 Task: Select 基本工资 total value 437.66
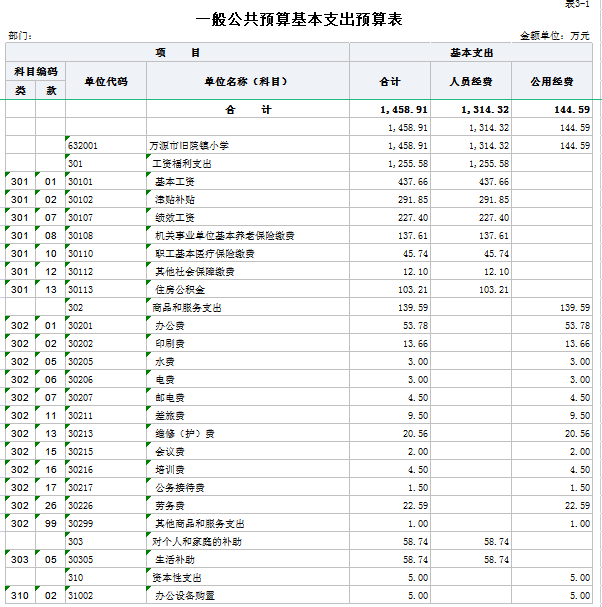390,182
